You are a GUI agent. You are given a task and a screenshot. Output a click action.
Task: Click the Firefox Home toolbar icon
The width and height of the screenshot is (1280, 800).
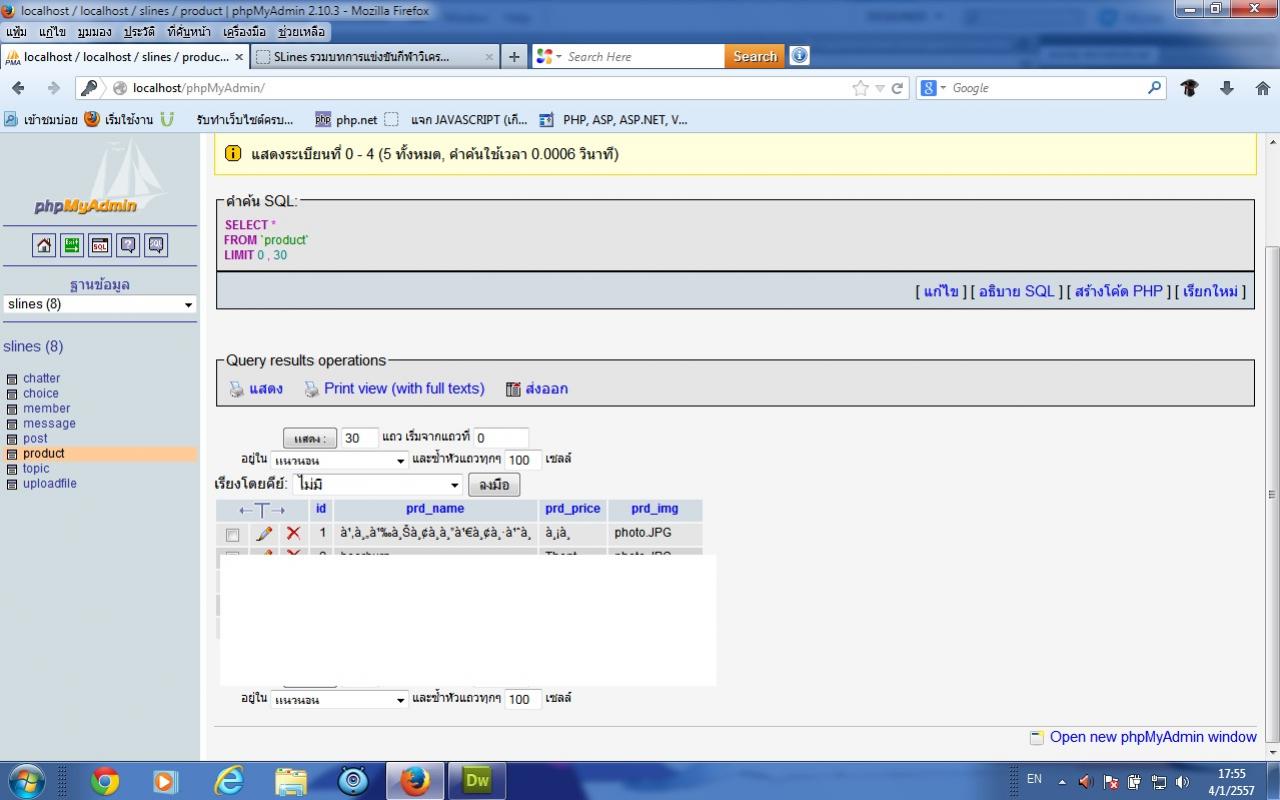pos(1263,88)
